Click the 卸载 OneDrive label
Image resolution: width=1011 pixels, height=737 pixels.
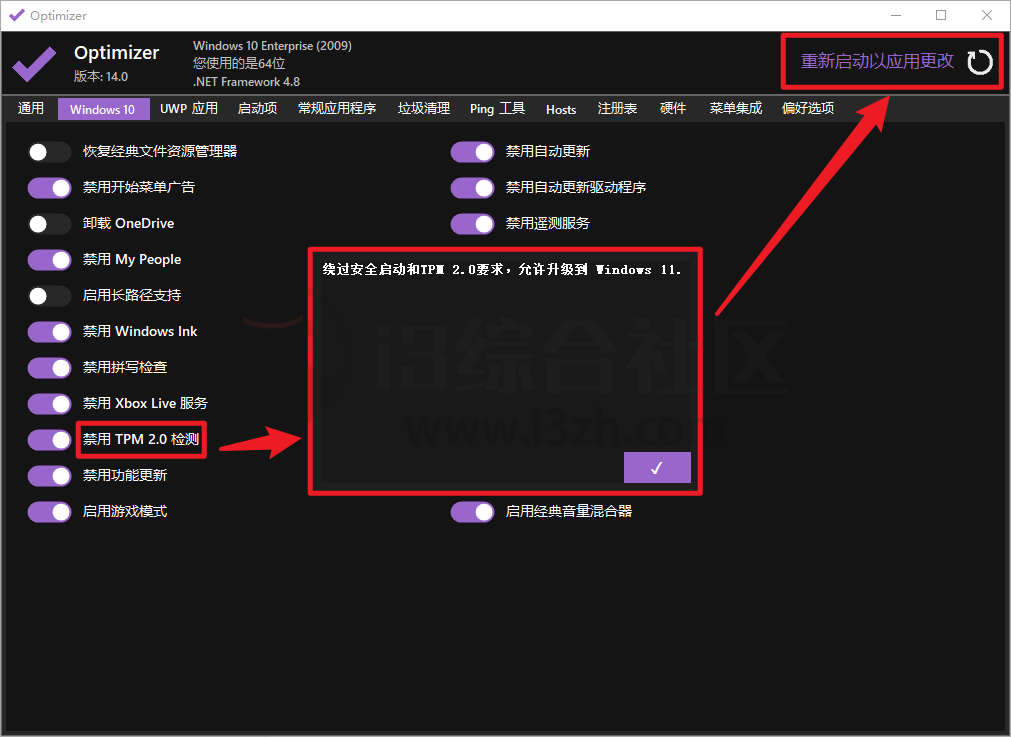pyautogui.click(x=128, y=224)
